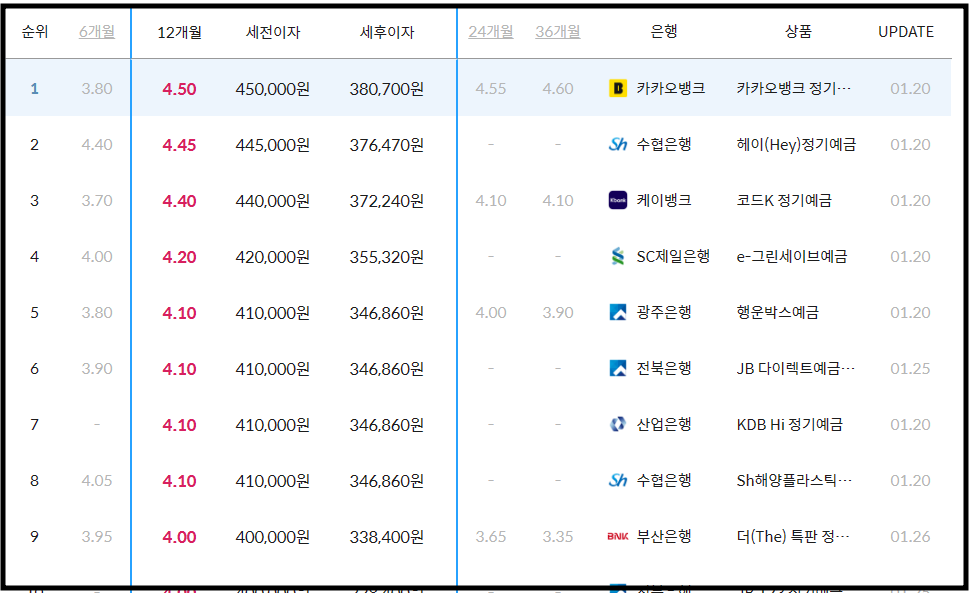
Task: Click the 세후이자 column header
Action: coord(387,32)
